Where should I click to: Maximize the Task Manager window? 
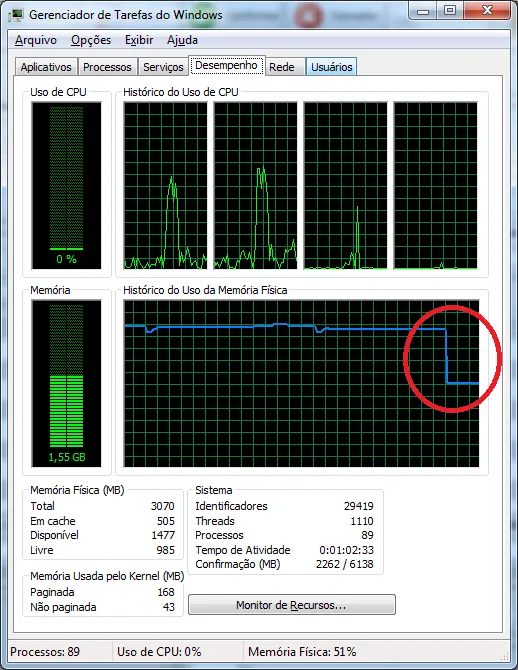click(x=450, y=11)
